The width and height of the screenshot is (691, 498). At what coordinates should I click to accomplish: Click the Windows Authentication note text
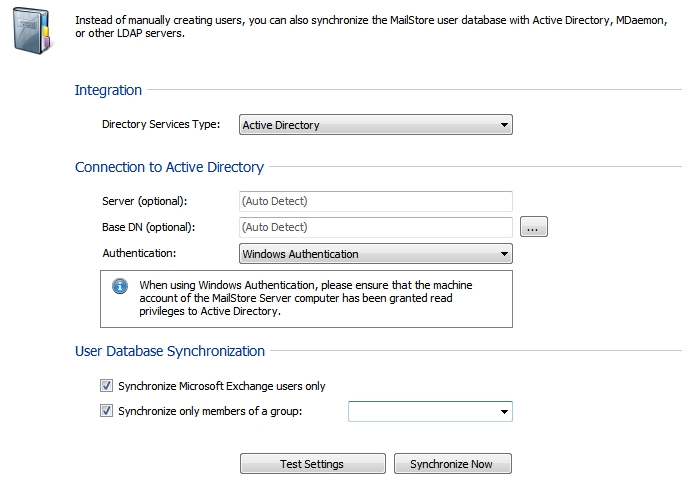[x=305, y=298]
